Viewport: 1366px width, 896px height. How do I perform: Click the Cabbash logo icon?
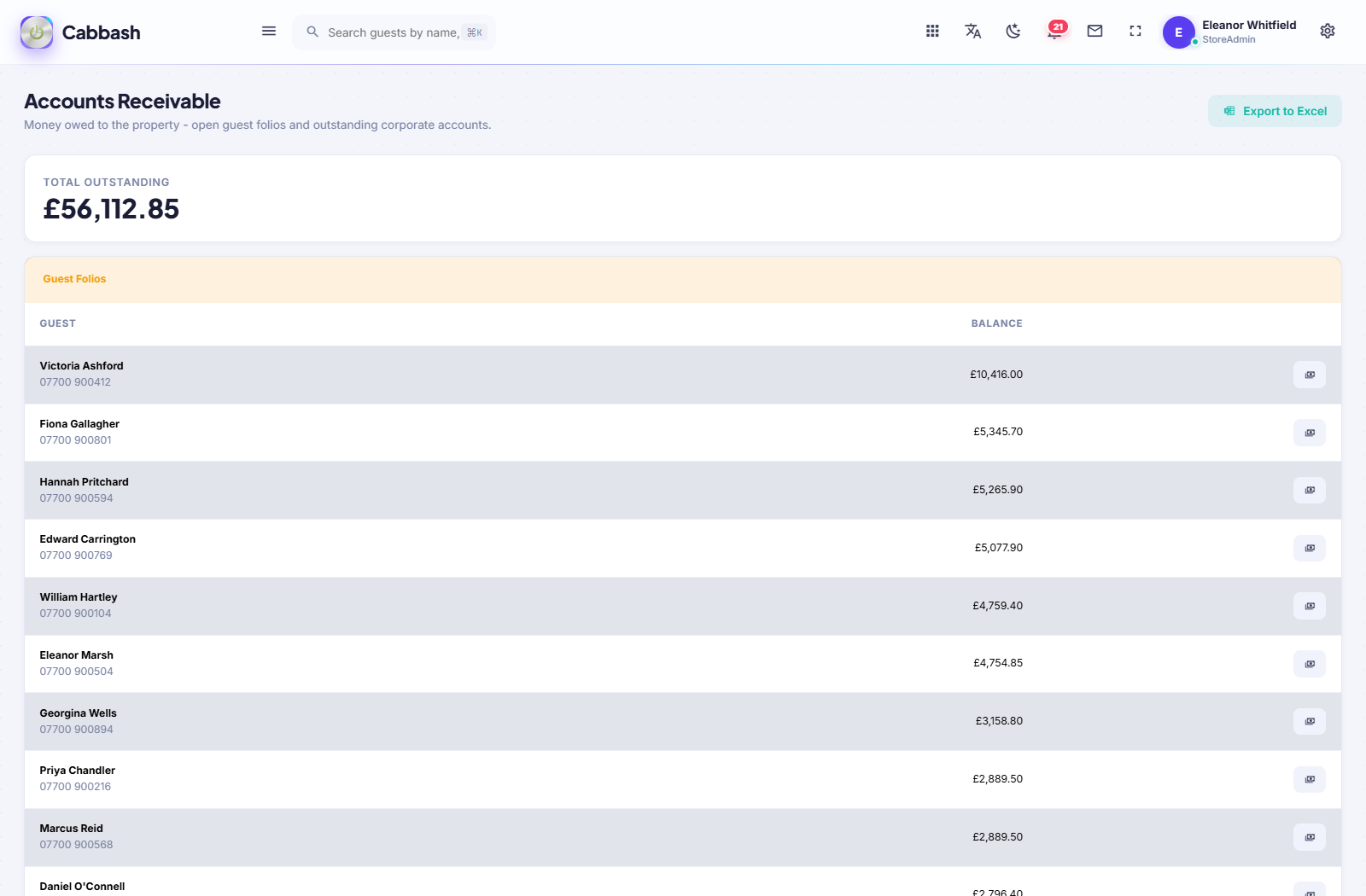[37, 32]
